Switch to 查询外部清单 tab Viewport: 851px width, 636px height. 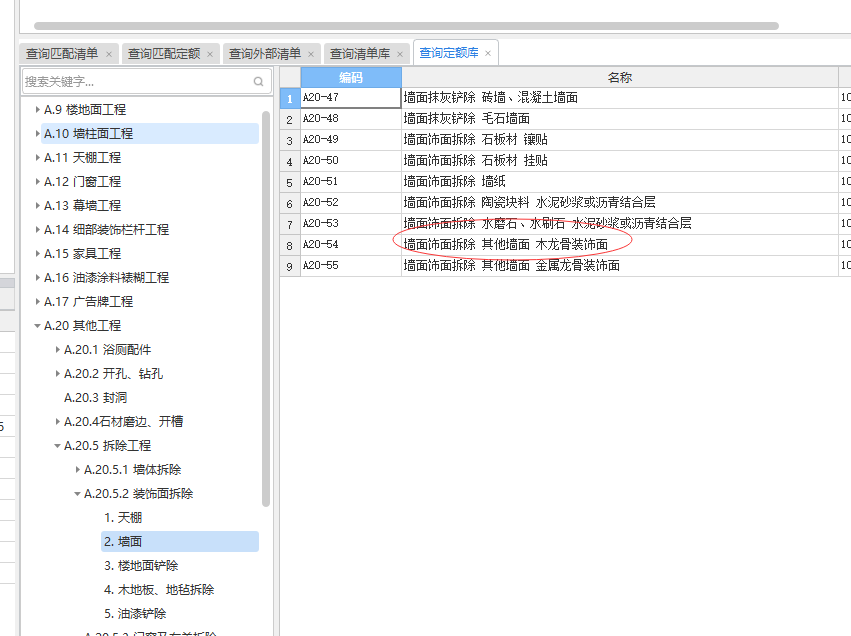[x=265, y=54]
